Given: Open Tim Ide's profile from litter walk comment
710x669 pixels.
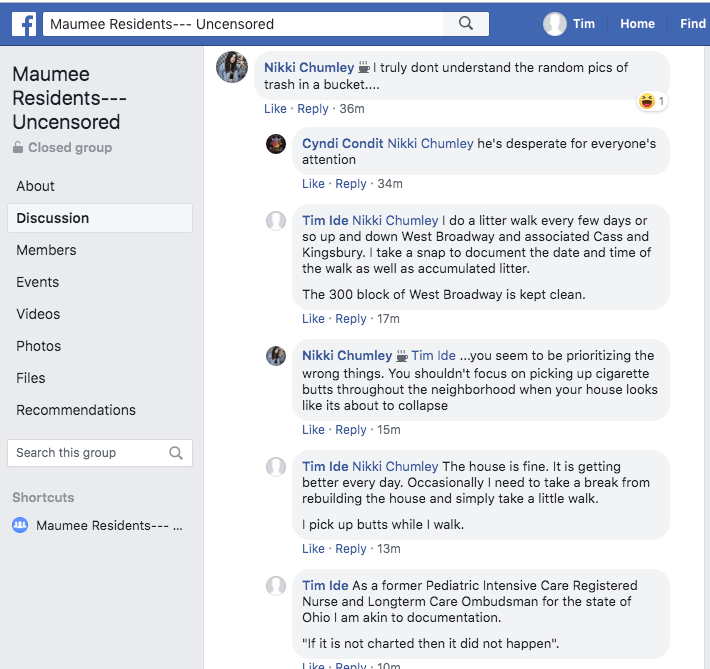Looking at the screenshot, I should [325, 220].
